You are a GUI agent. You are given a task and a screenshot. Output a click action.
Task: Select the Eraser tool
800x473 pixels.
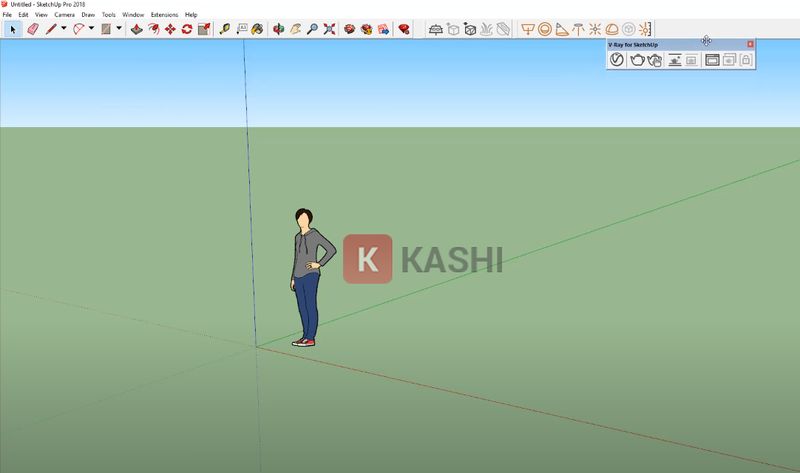coord(32,29)
